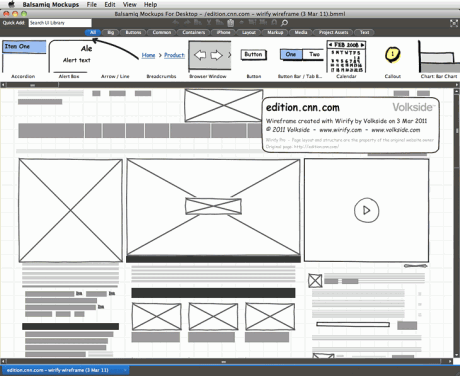This screenshot has width=460, height=376.
Task: Show Media controls in library
Action: (x=301, y=32)
